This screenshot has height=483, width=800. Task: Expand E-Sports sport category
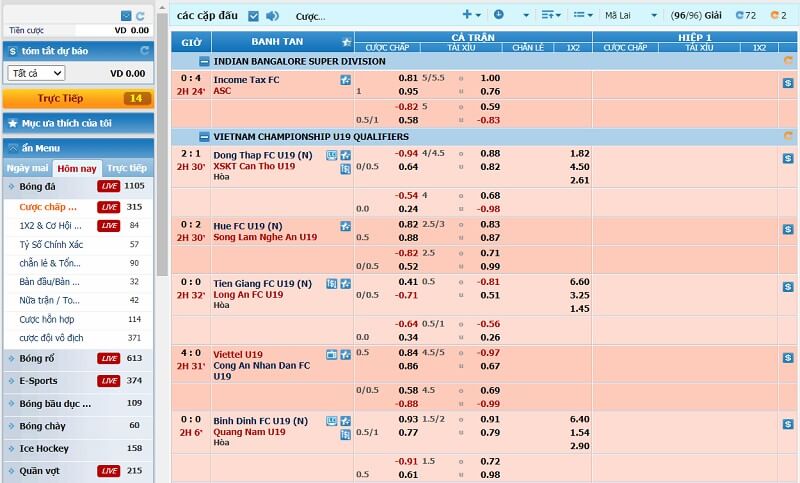pos(78,380)
